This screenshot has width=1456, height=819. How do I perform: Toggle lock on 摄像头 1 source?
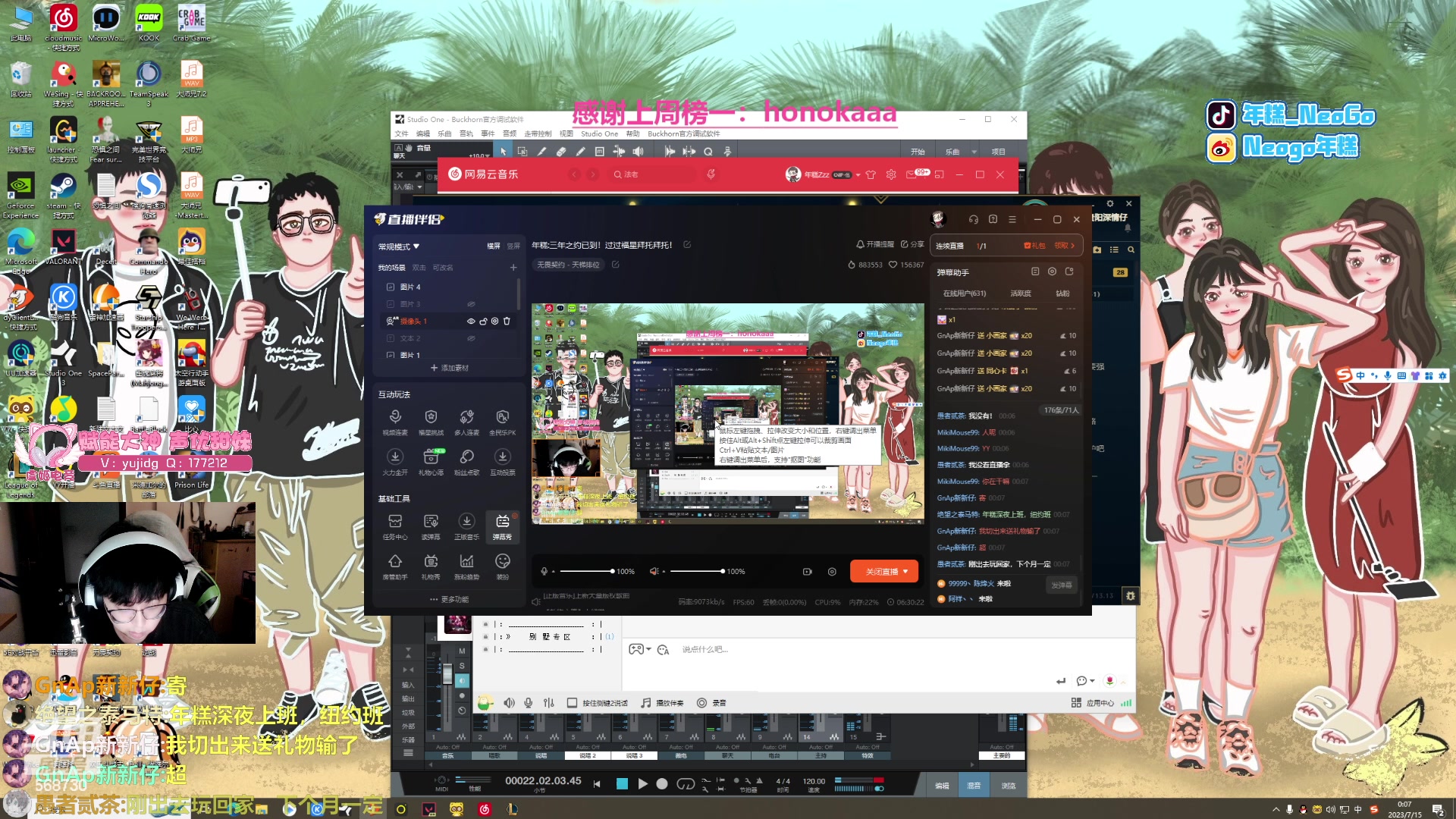[x=483, y=321]
